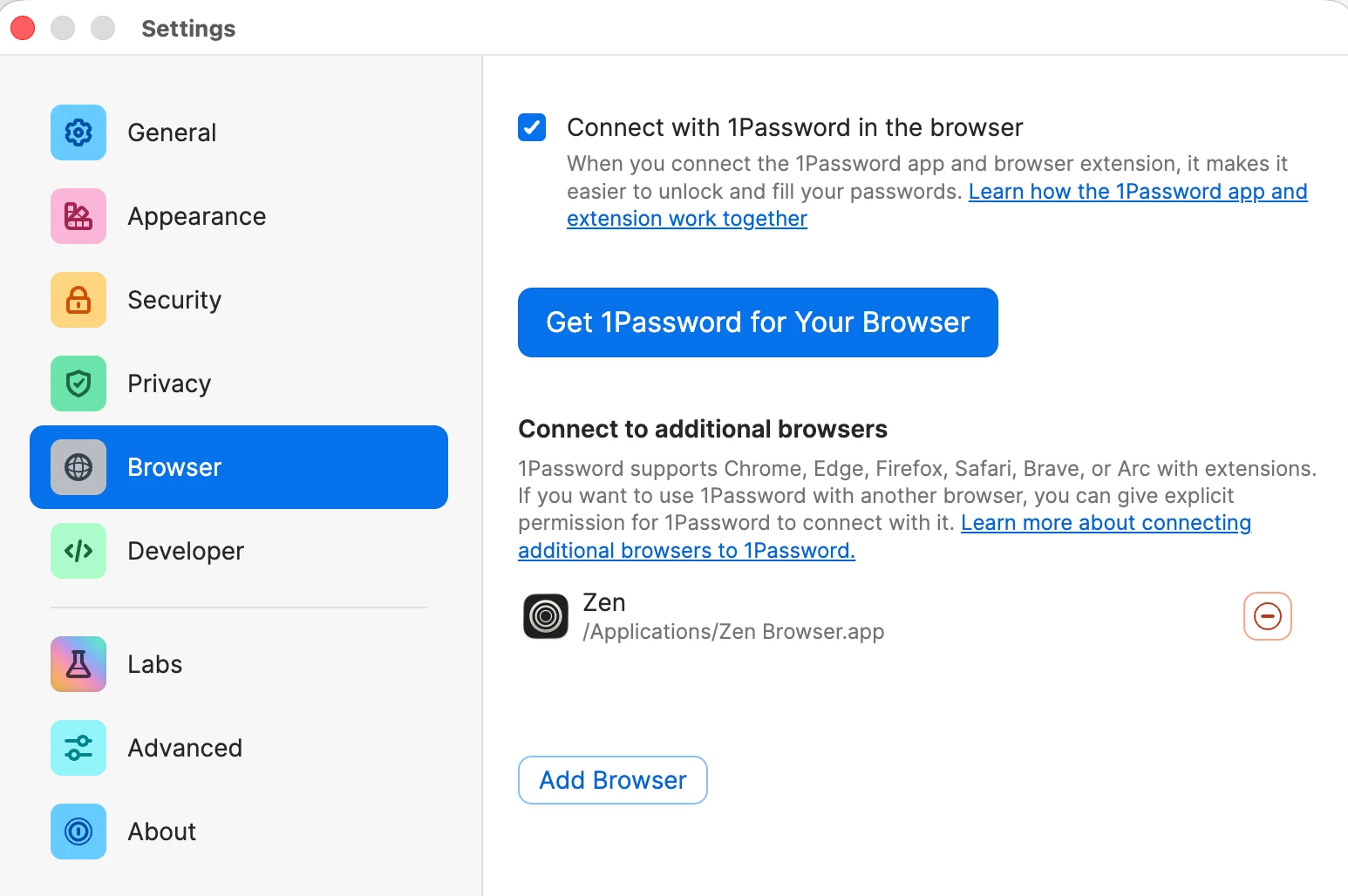Click the Appearance palette icon
This screenshot has height=896, width=1348.
78,216
